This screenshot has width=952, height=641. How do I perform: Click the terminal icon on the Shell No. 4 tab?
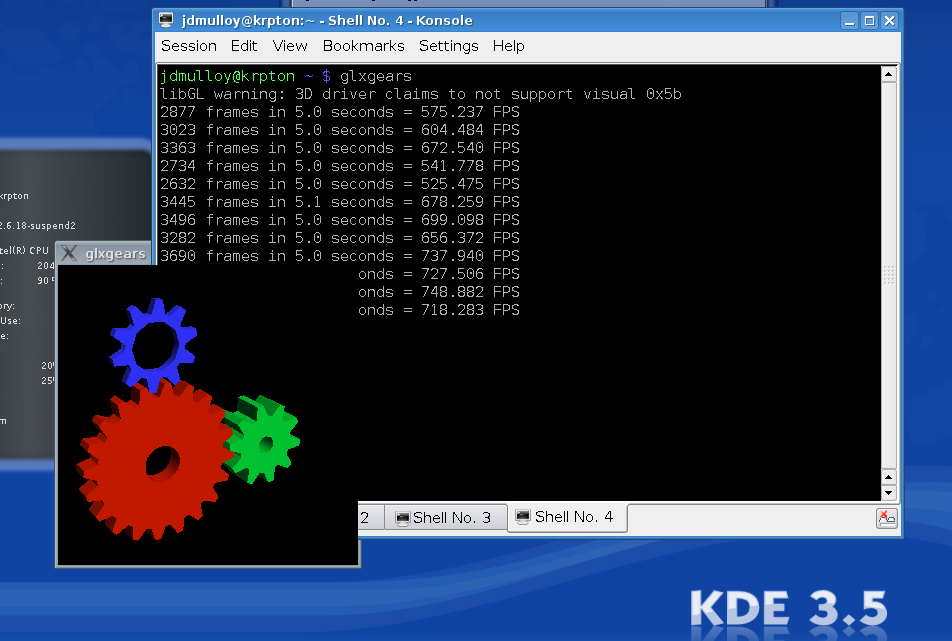pos(522,517)
